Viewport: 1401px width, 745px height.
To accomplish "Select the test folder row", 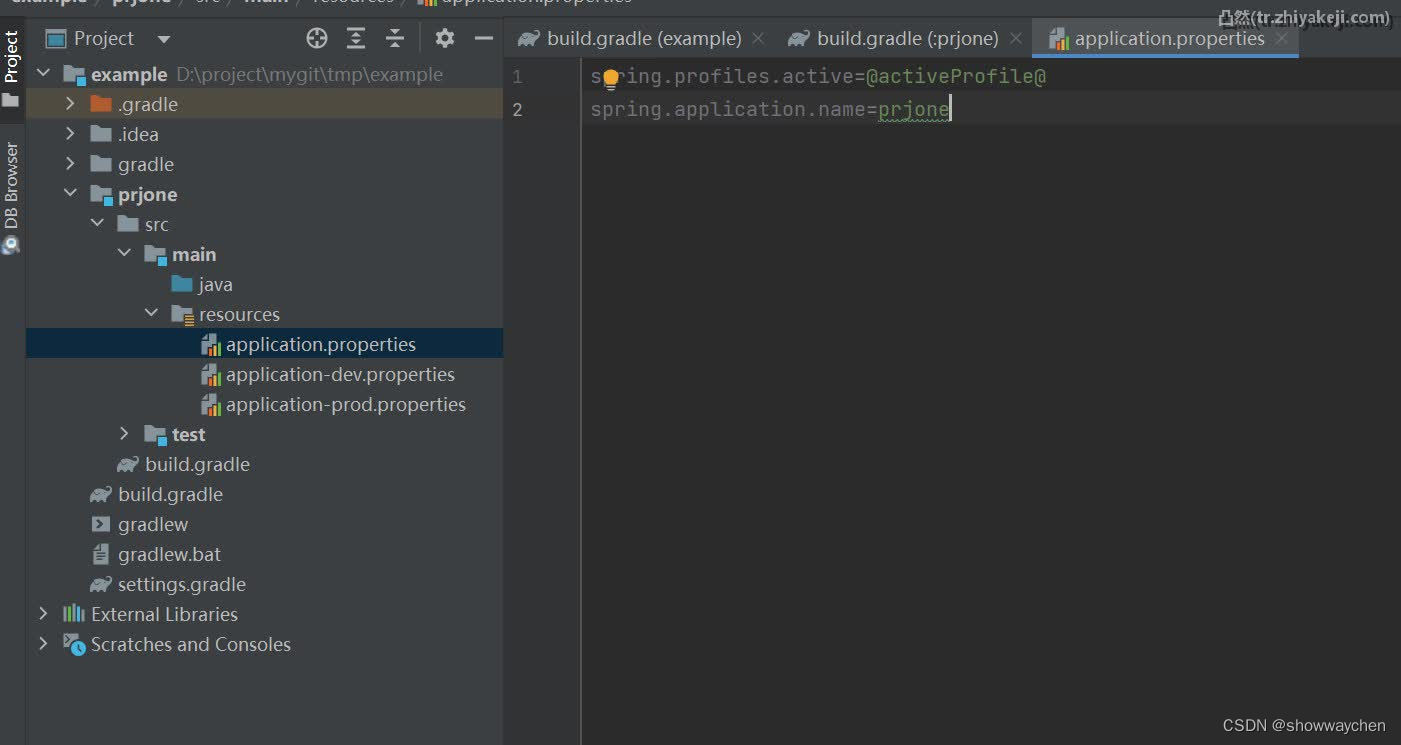I will tap(264, 434).
